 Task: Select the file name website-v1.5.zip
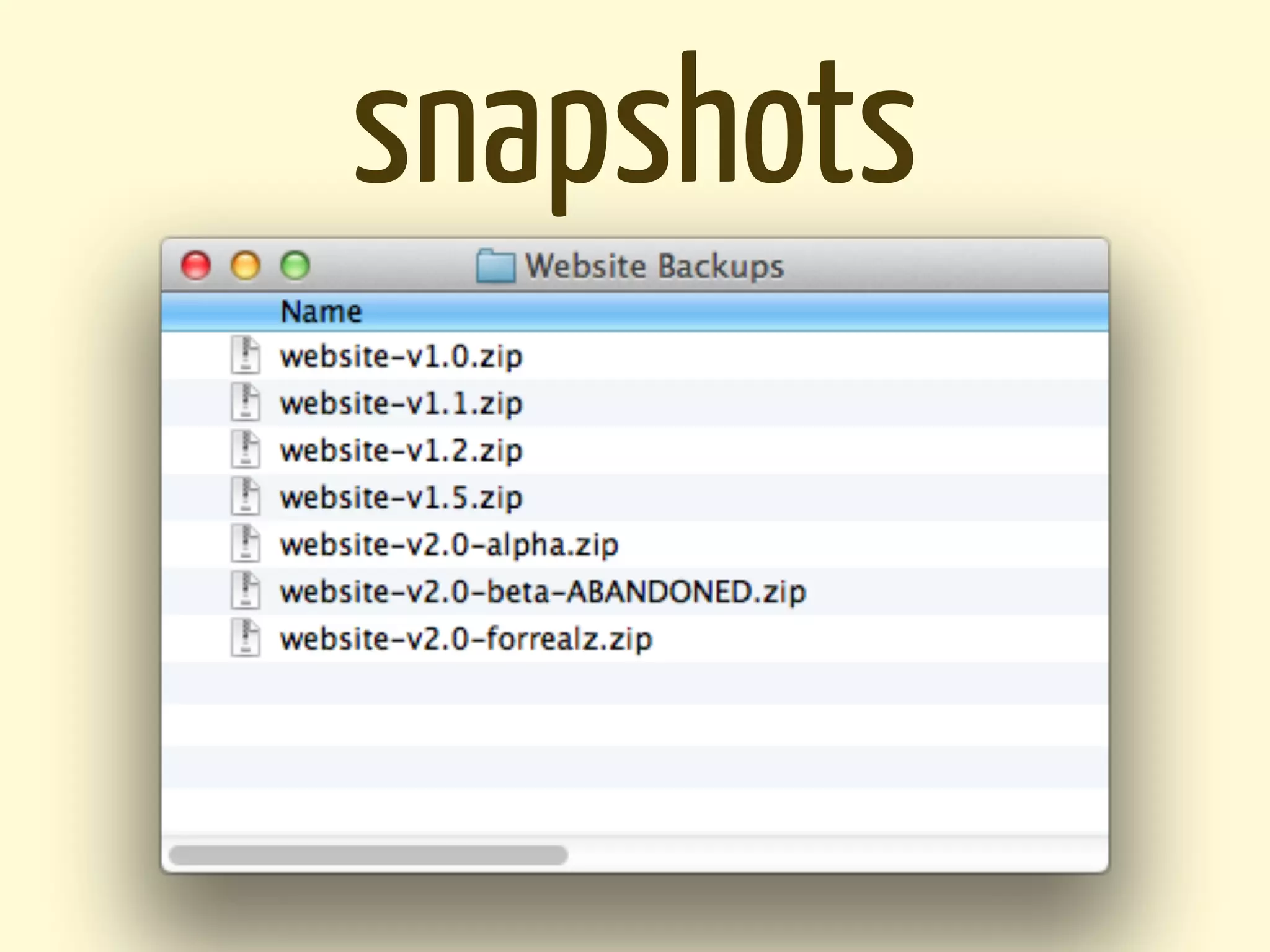tap(401, 498)
